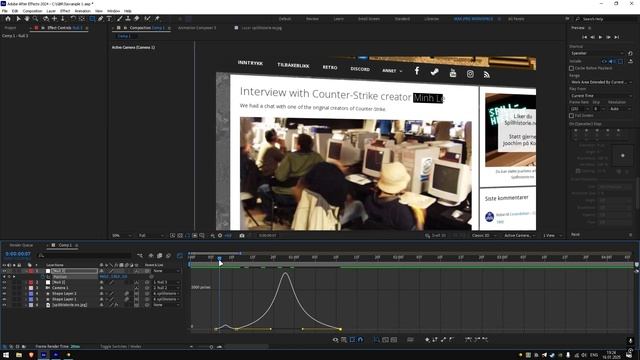Expand layer 6 spillhistorie properties twirl
The width and height of the screenshot is (640, 360).
(26, 305)
